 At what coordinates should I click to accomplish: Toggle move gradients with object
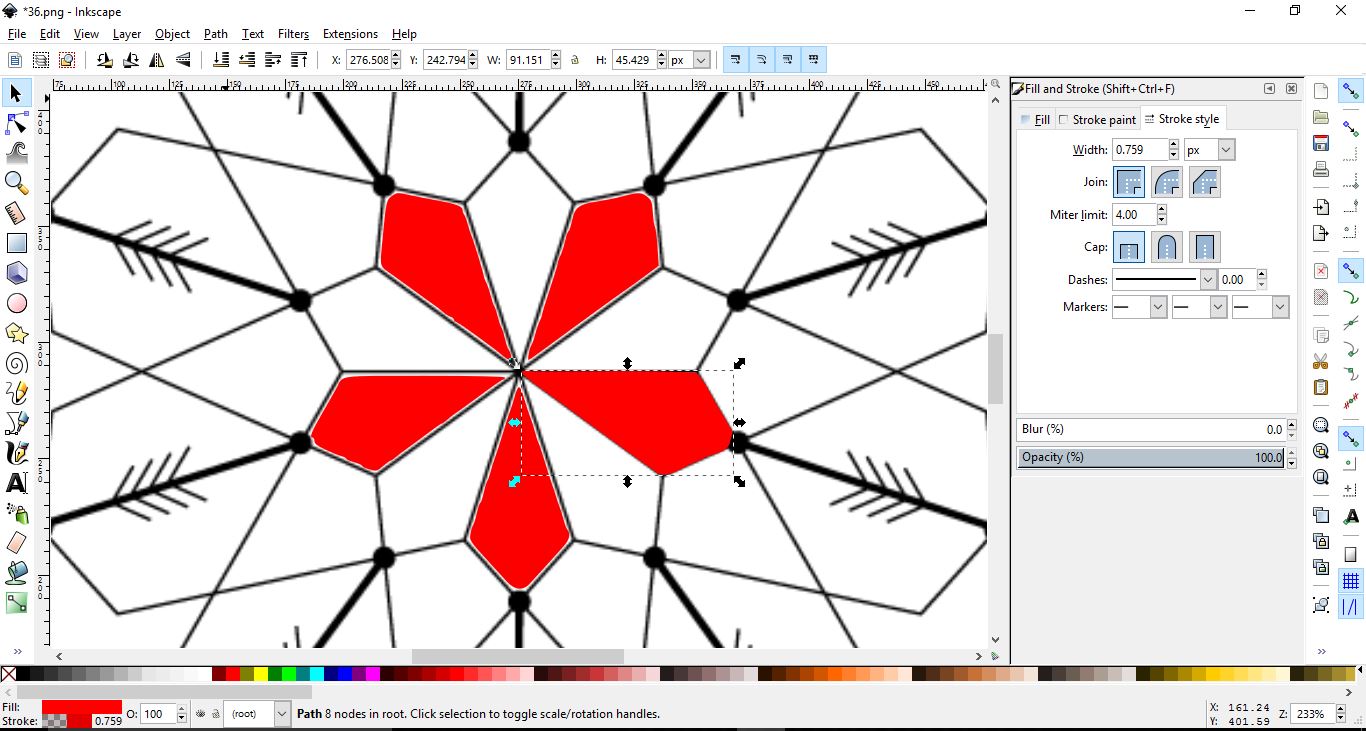pyautogui.click(x=787, y=60)
